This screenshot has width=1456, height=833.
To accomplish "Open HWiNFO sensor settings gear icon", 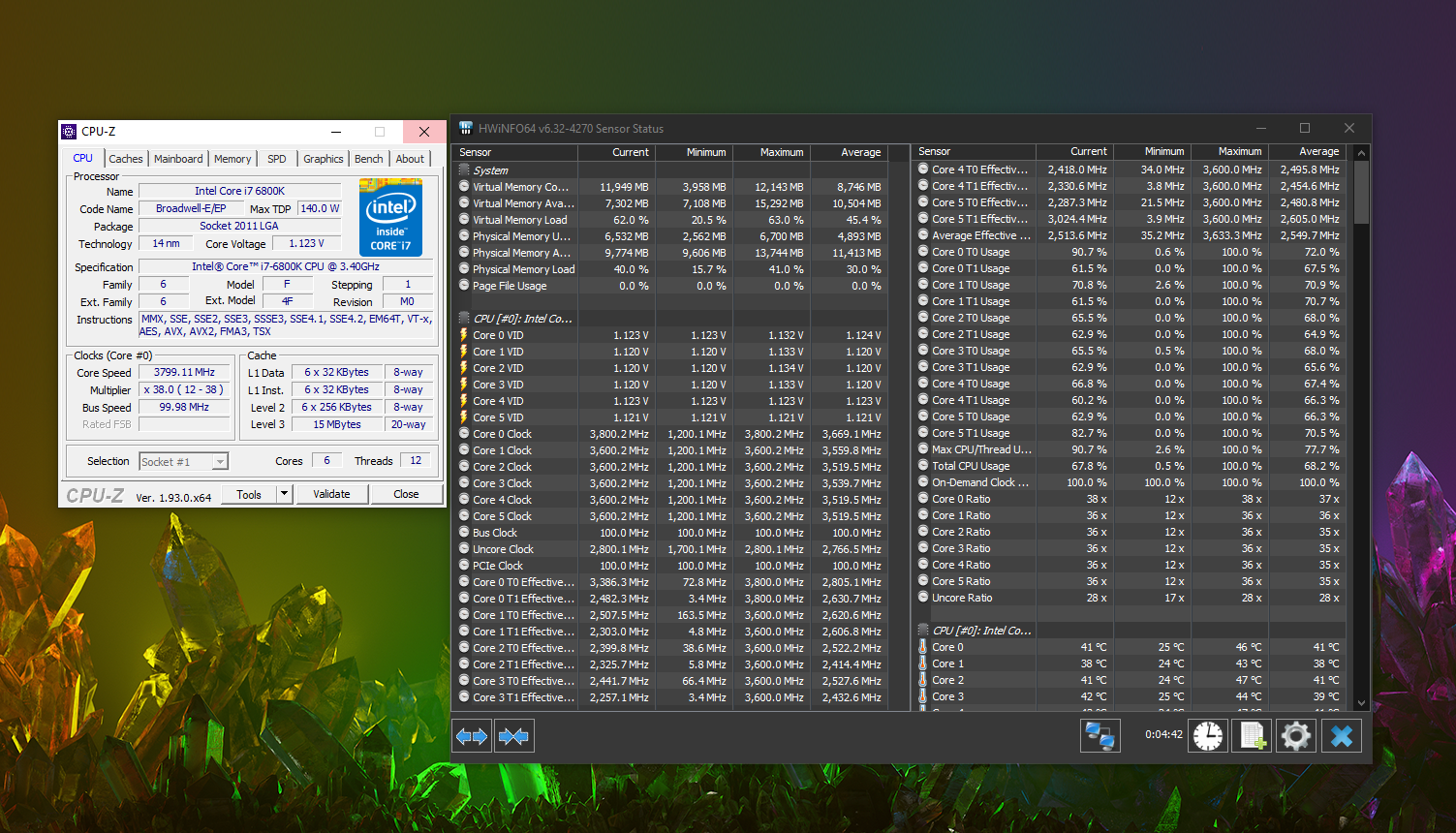I will [x=1295, y=735].
